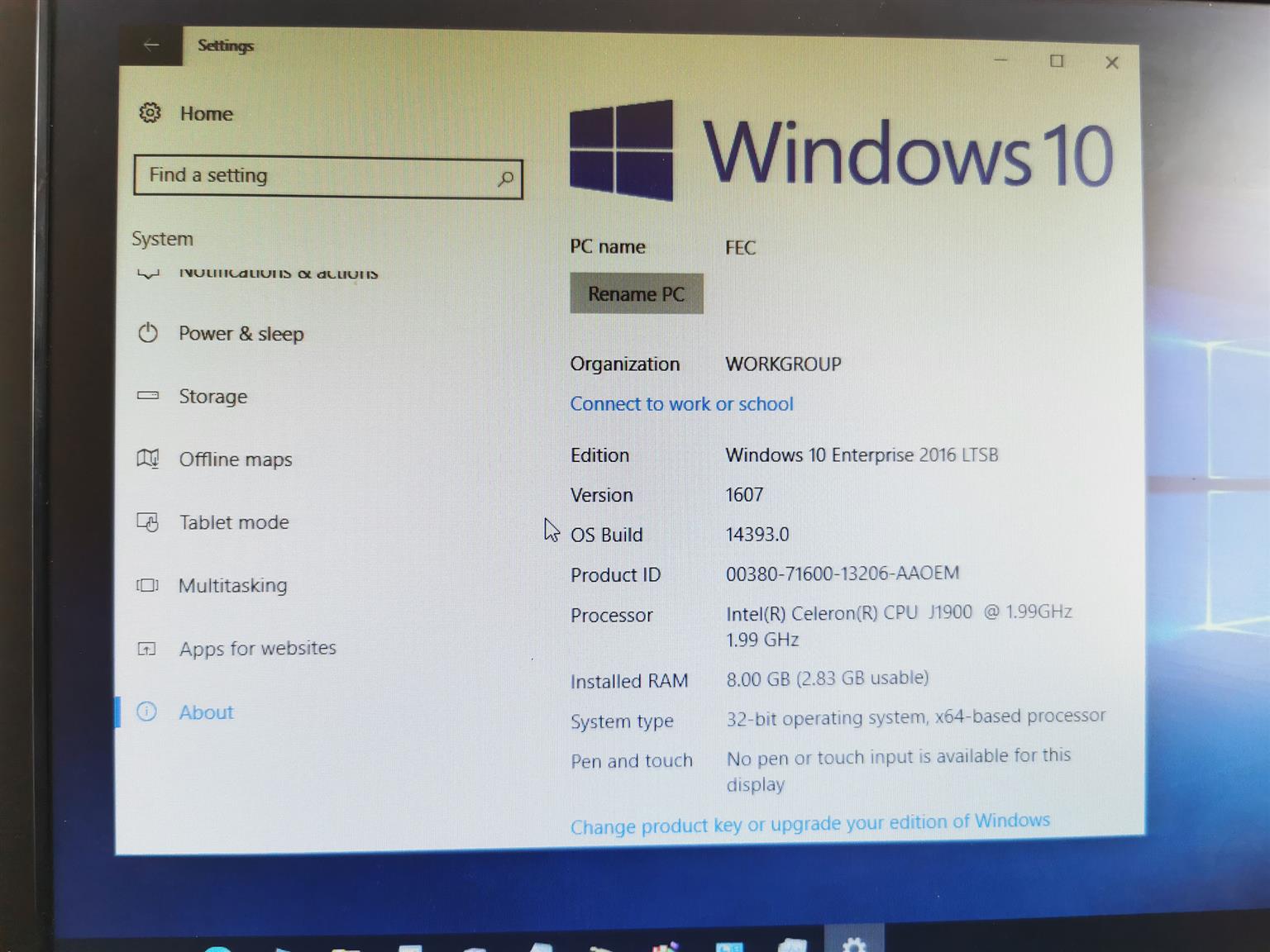The width and height of the screenshot is (1270, 952).
Task: Click the Multitasking icon
Action: (x=148, y=585)
